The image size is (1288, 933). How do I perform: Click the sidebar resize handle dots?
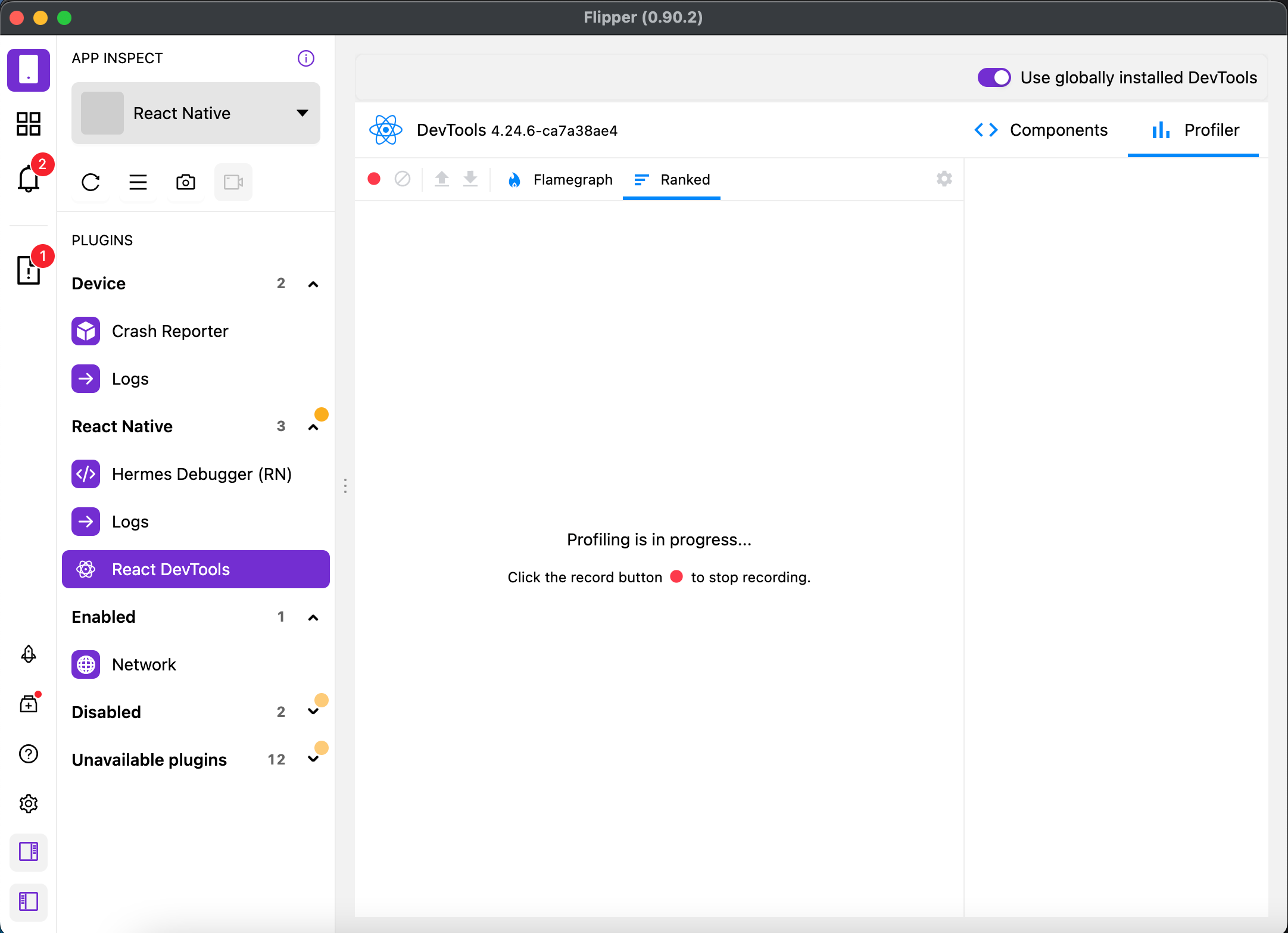click(x=345, y=486)
